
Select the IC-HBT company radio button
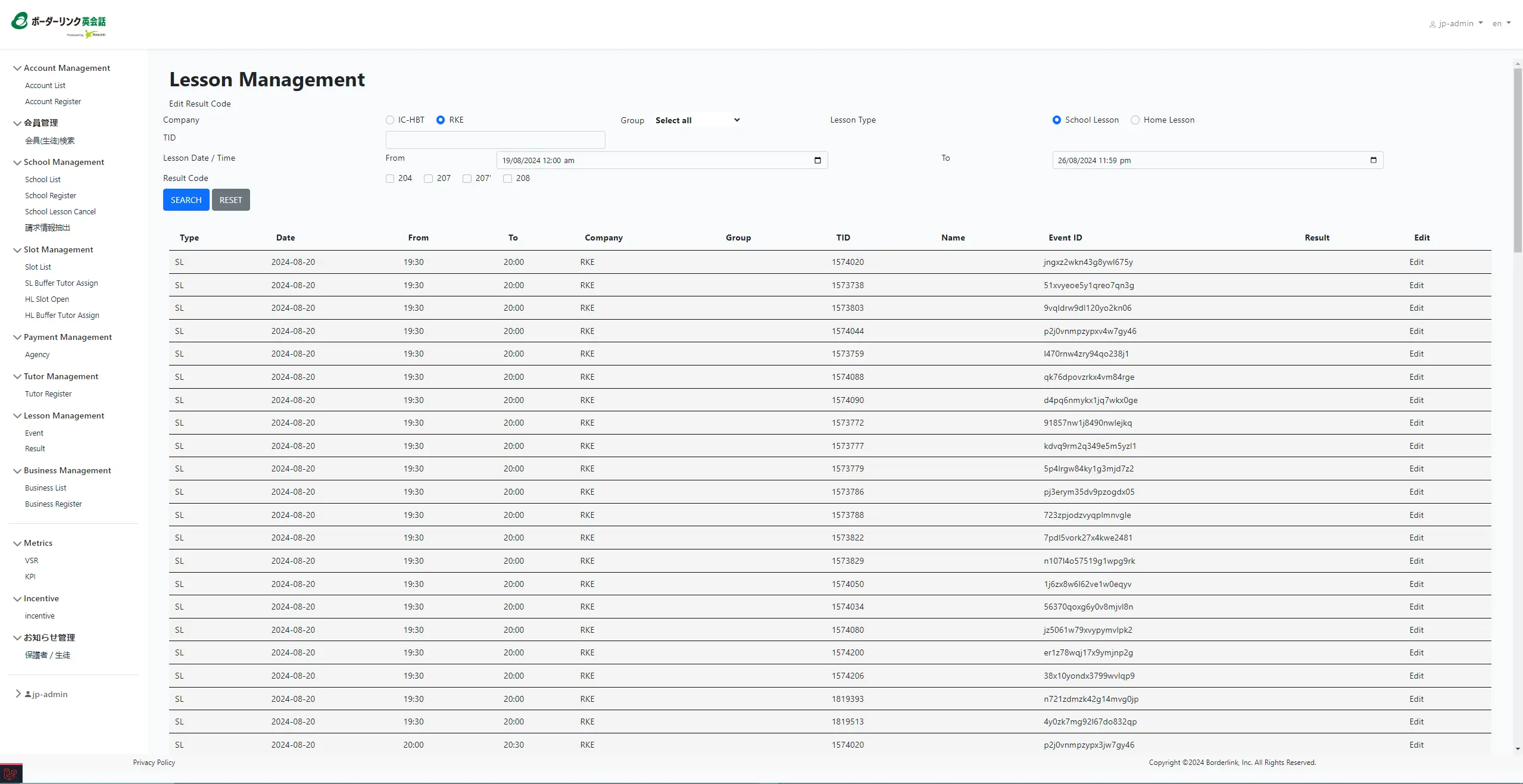point(390,120)
